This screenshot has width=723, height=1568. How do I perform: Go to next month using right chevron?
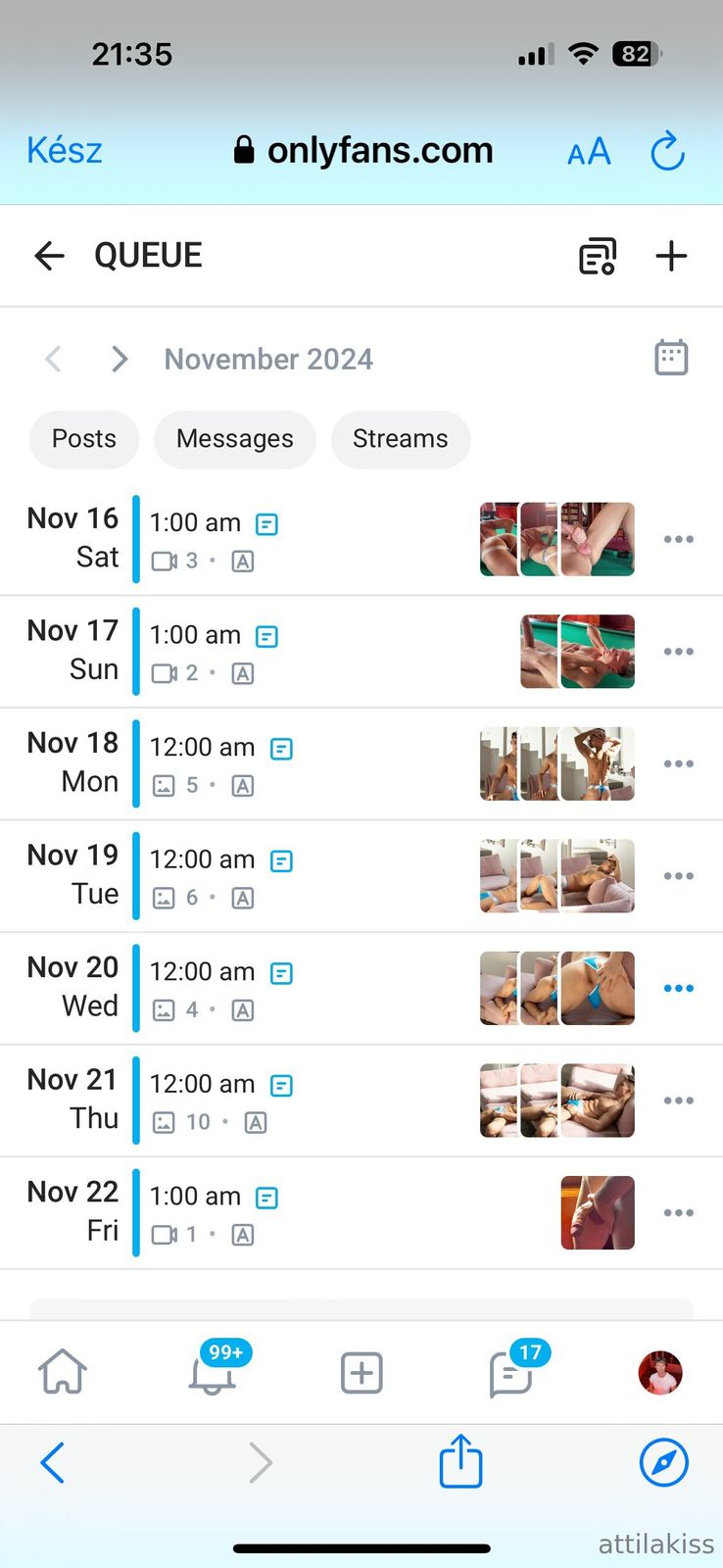(x=120, y=359)
